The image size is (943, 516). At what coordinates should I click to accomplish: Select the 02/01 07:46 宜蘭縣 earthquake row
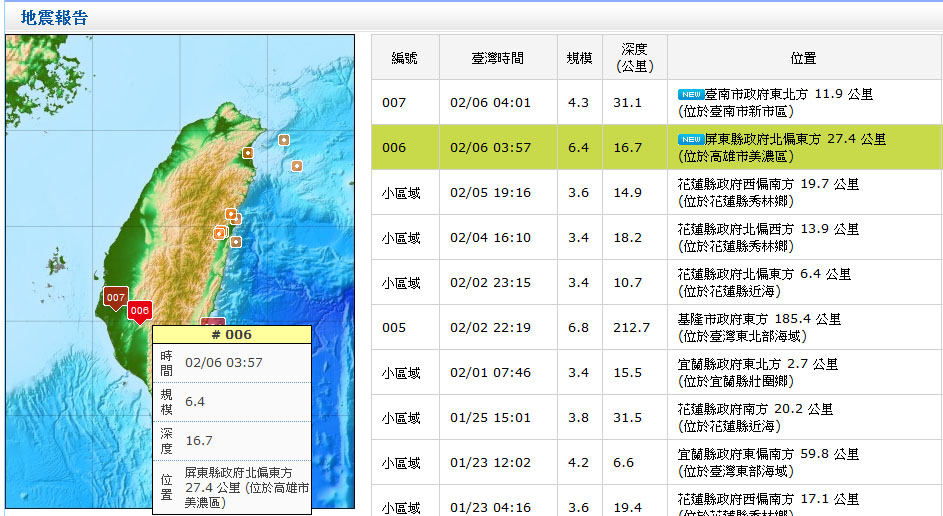[x=490, y=373]
